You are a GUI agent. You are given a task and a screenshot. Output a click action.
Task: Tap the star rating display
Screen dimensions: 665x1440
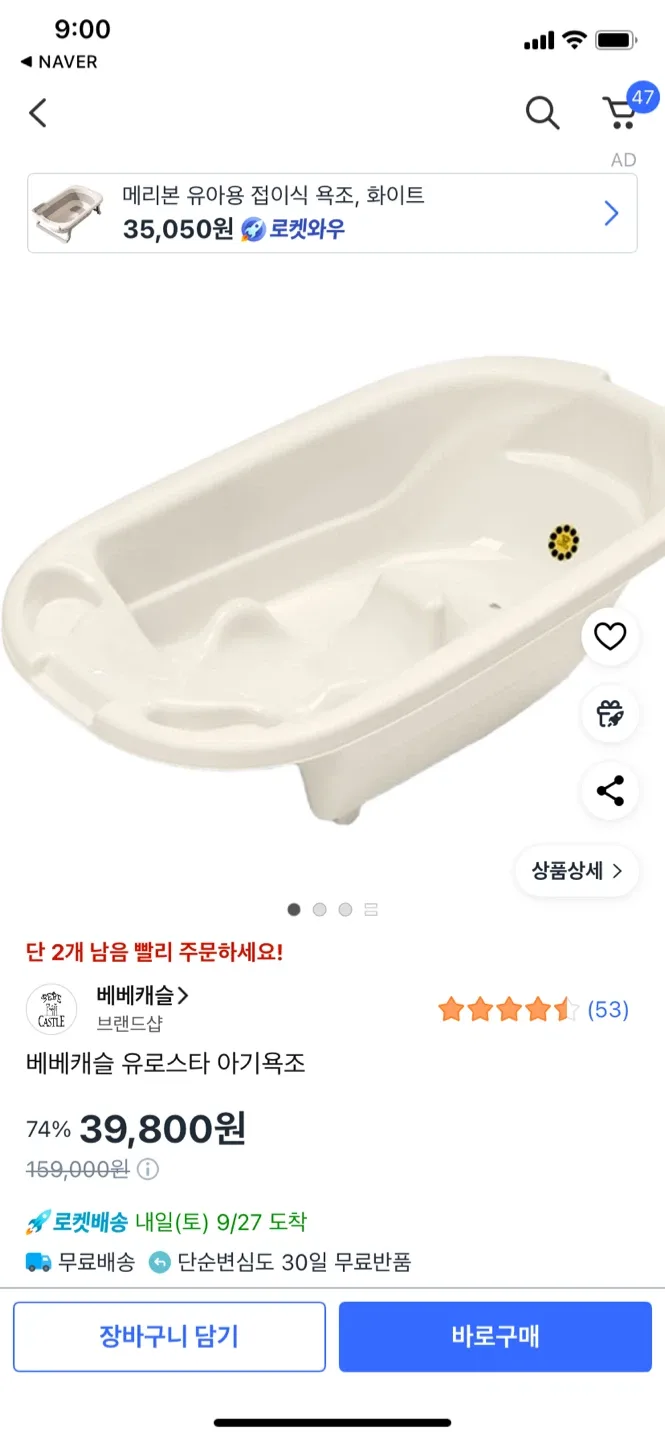coord(508,1010)
